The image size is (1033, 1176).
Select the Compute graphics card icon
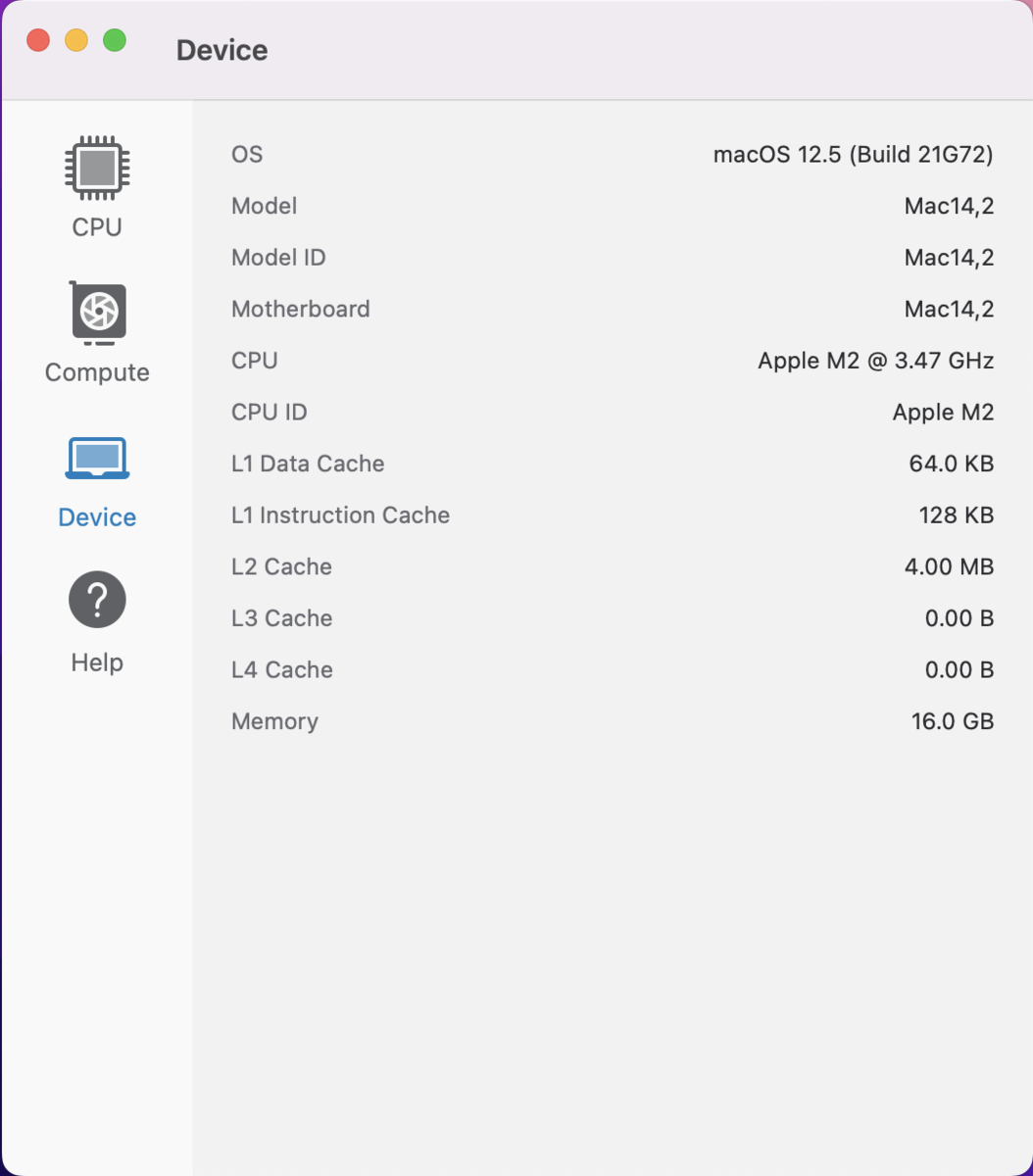coord(97,313)
